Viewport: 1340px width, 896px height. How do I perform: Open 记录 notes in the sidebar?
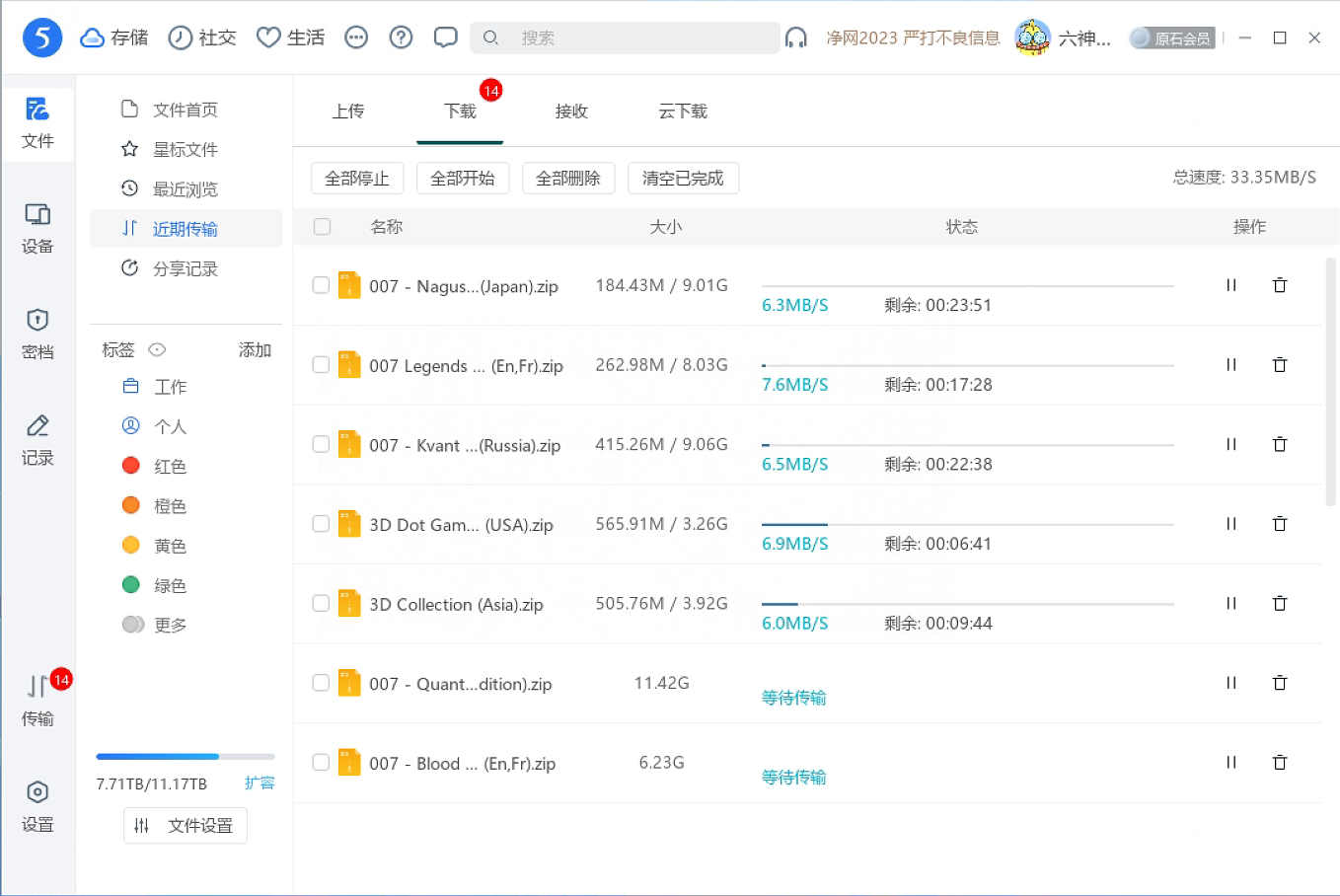pos(37,440)
